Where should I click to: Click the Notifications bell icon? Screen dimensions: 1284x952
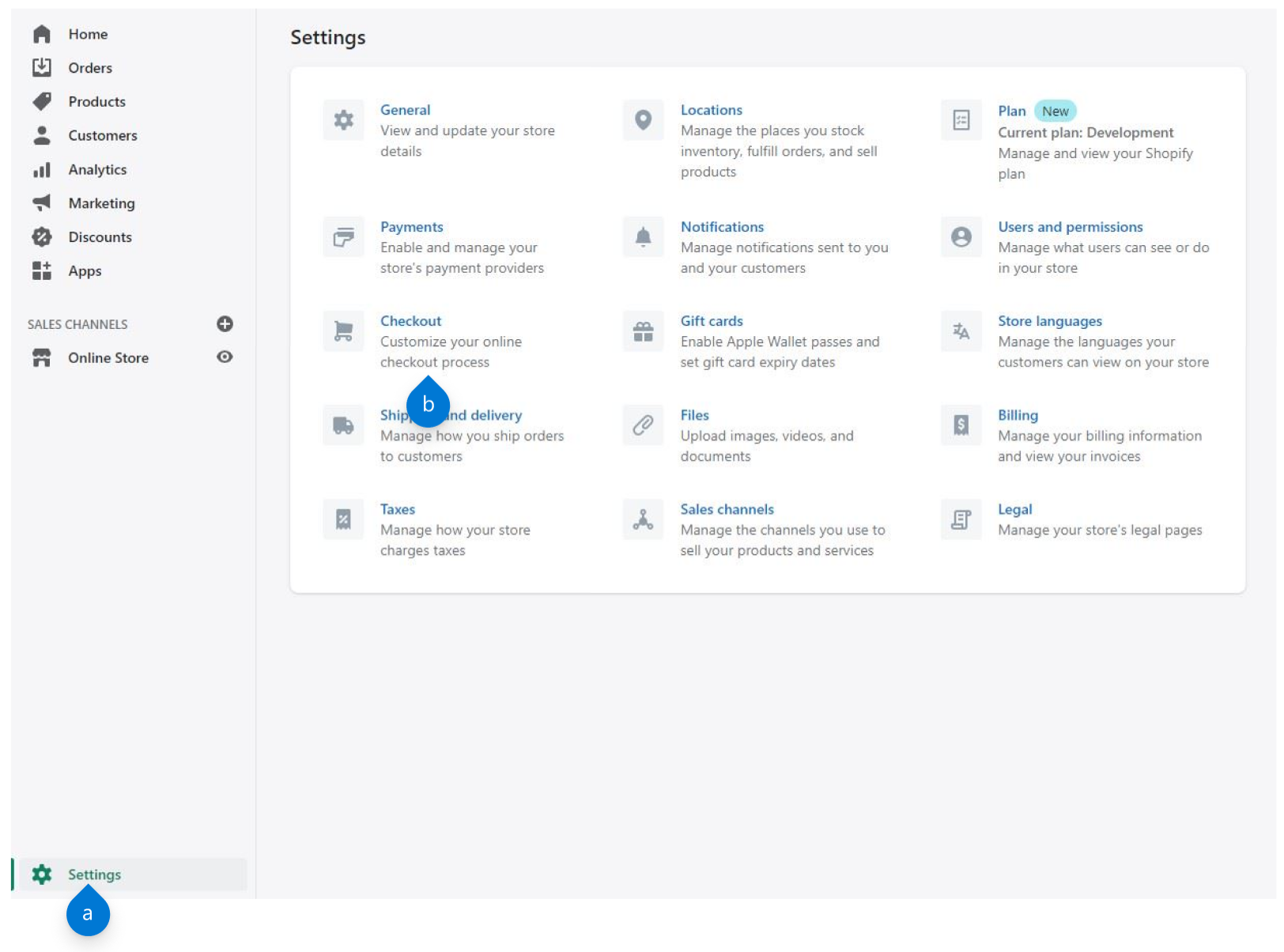[x=644, y=237]
